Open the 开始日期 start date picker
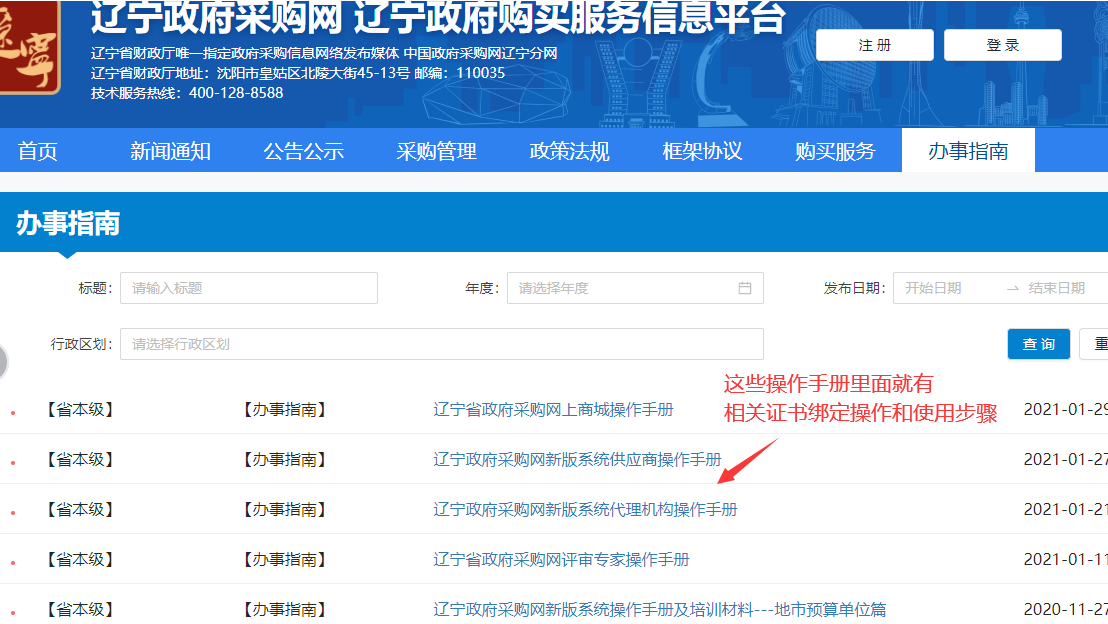 coord(945,288)
